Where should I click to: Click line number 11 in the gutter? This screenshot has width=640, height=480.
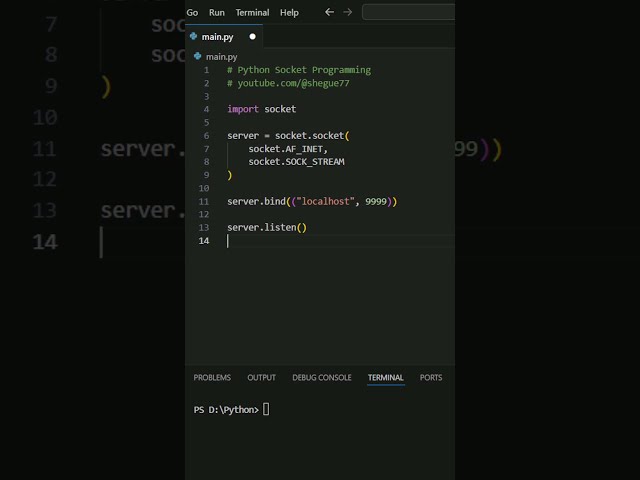pos(204,202)
